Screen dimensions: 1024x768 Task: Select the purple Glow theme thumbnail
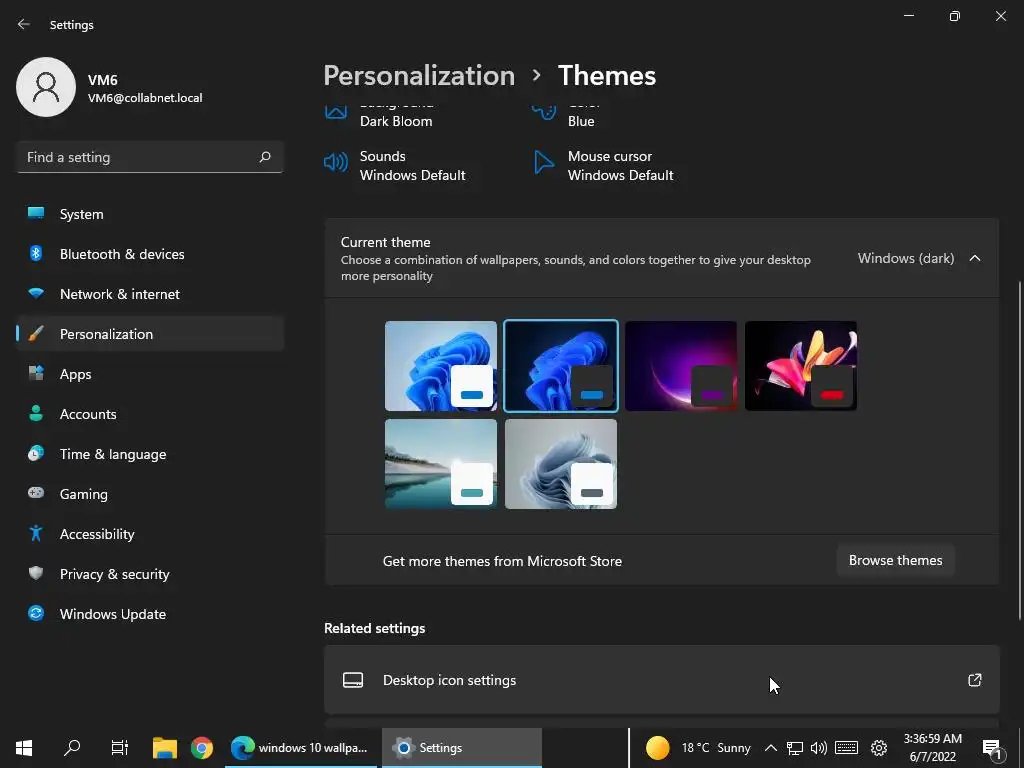pyautogui.click(x=681, y=366)
